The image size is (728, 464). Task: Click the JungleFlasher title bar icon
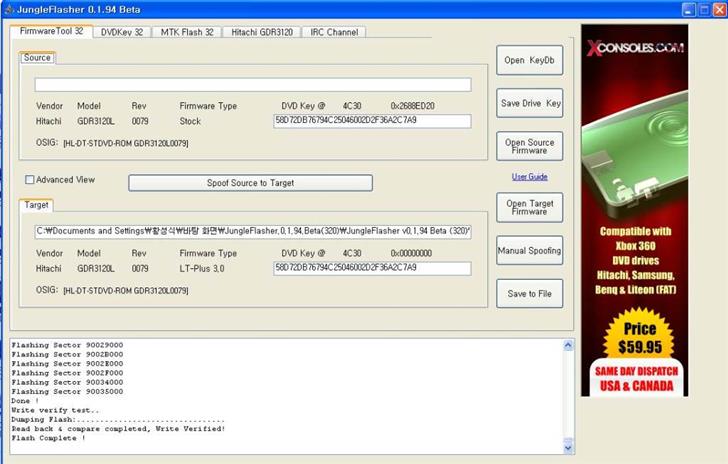(9, 9)
